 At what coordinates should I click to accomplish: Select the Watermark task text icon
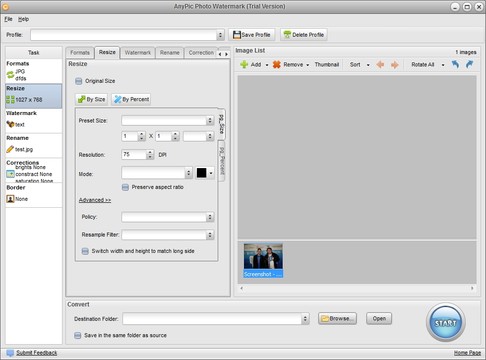tap(10, 124)
